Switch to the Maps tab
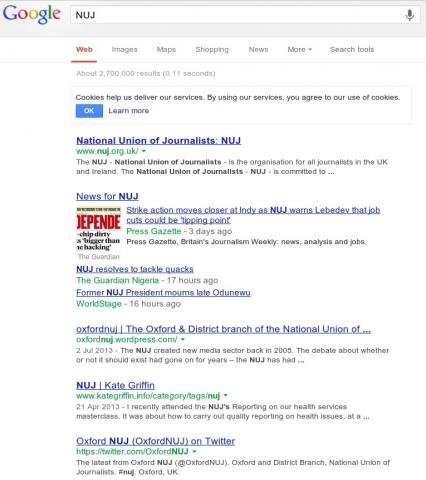 pyautogui.click(x=166, y=49)
